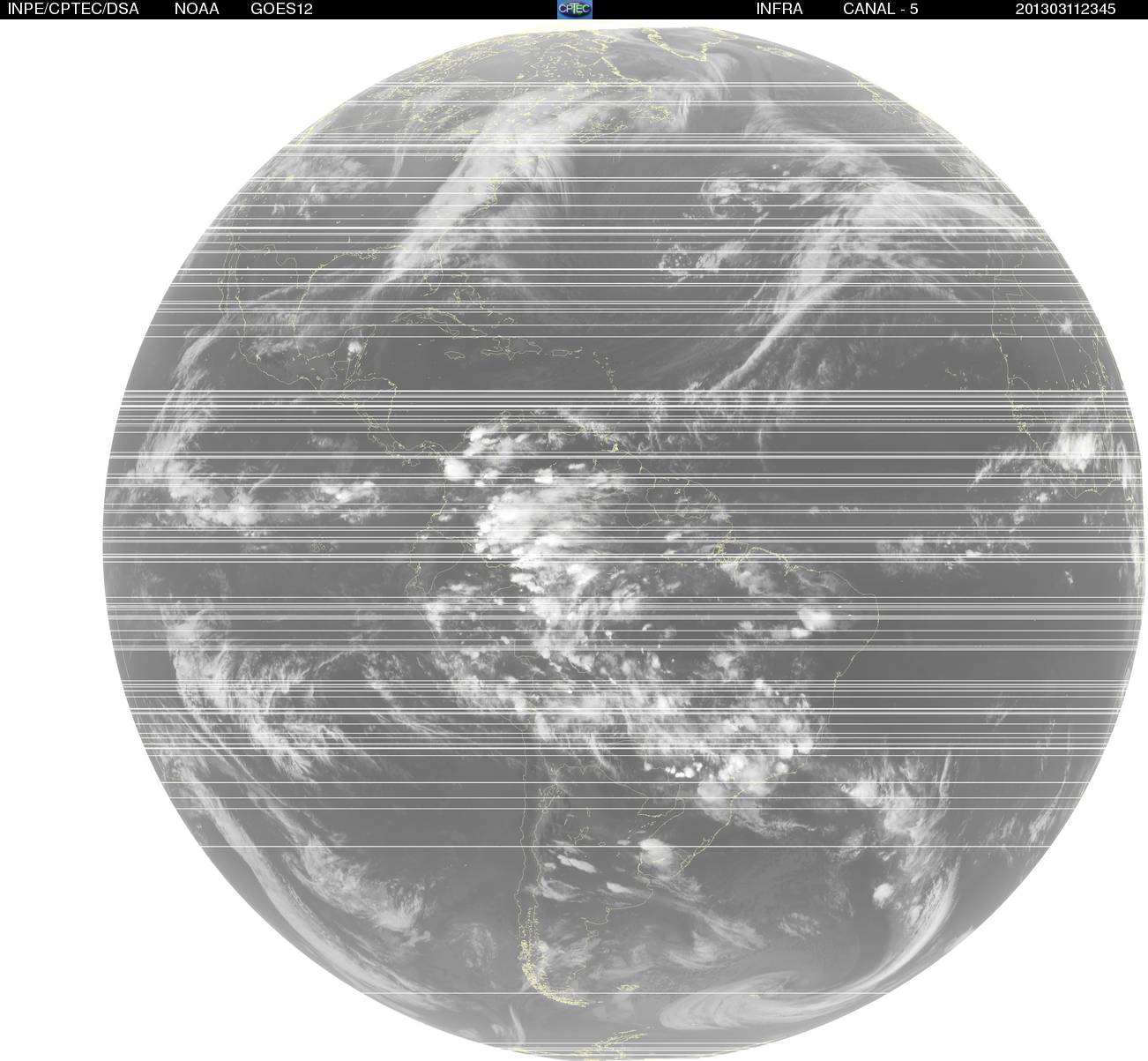Select the bright storm cell near the Yucatan

(x=355, y=349)
